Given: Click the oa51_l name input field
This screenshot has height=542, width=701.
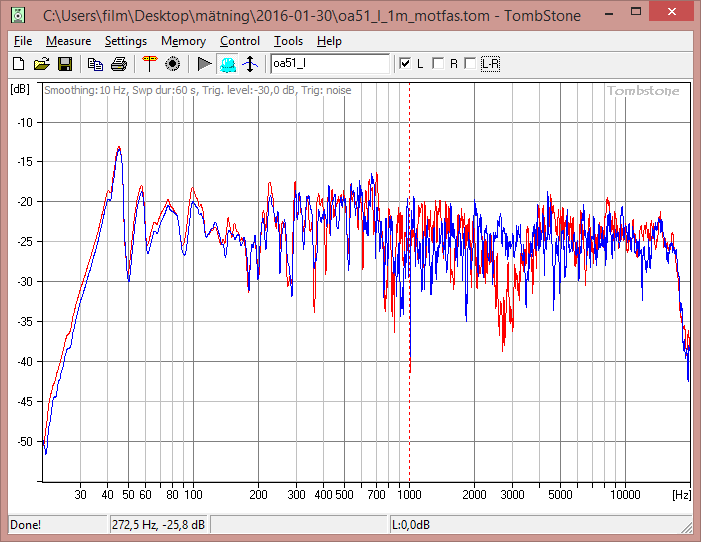Looking at the screenshot, I should click(329, 64).
